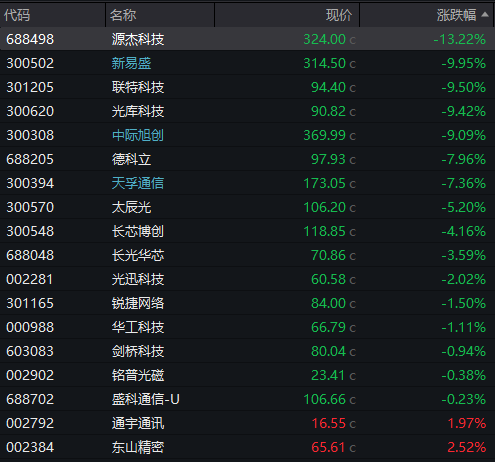Click the red price 16.55
This screenshot has height=462, width=495.
(328, 423)
